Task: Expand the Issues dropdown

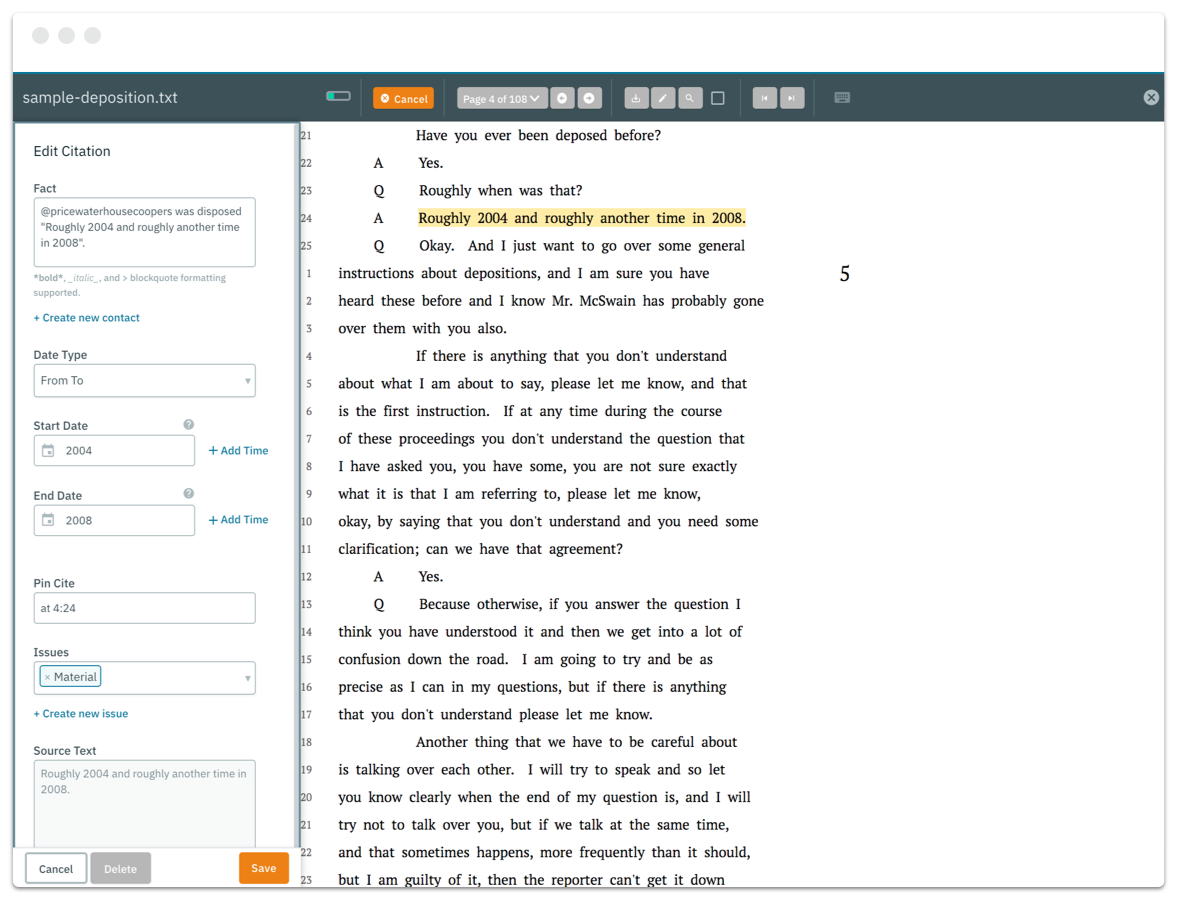Action: (246, 677)
